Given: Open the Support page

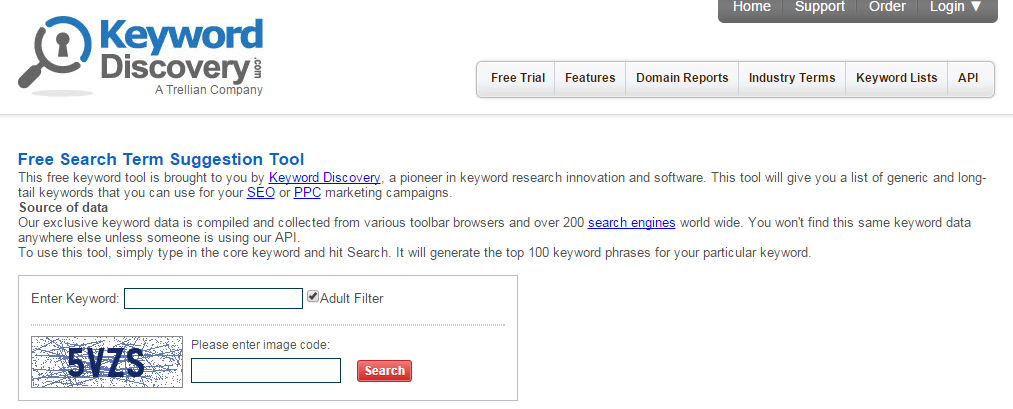Looking at the screenshot, I should pyautogui.click(x=819, y=7).
